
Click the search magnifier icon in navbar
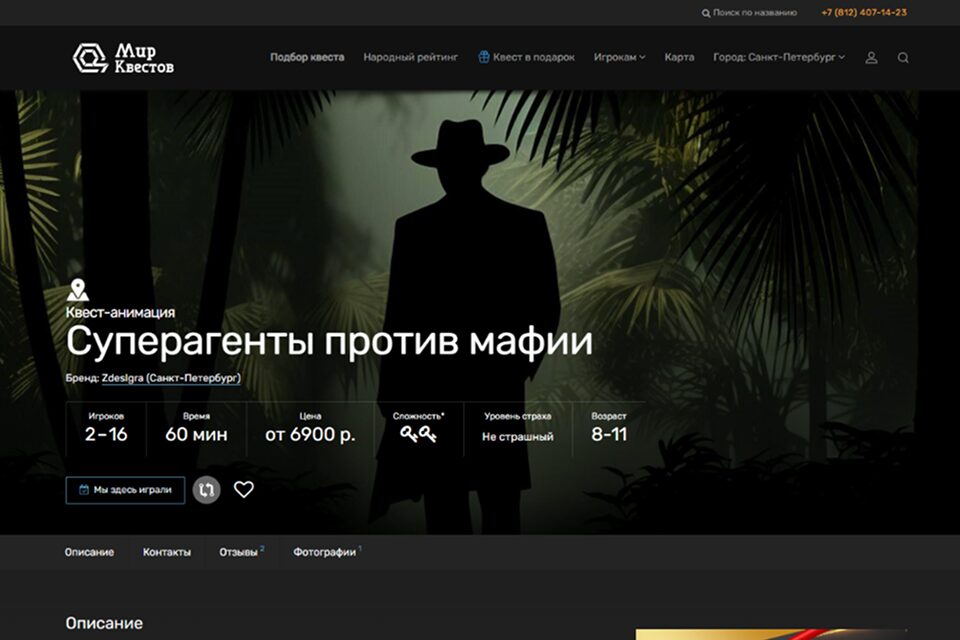pyautogui.click(x=903, y=58)
